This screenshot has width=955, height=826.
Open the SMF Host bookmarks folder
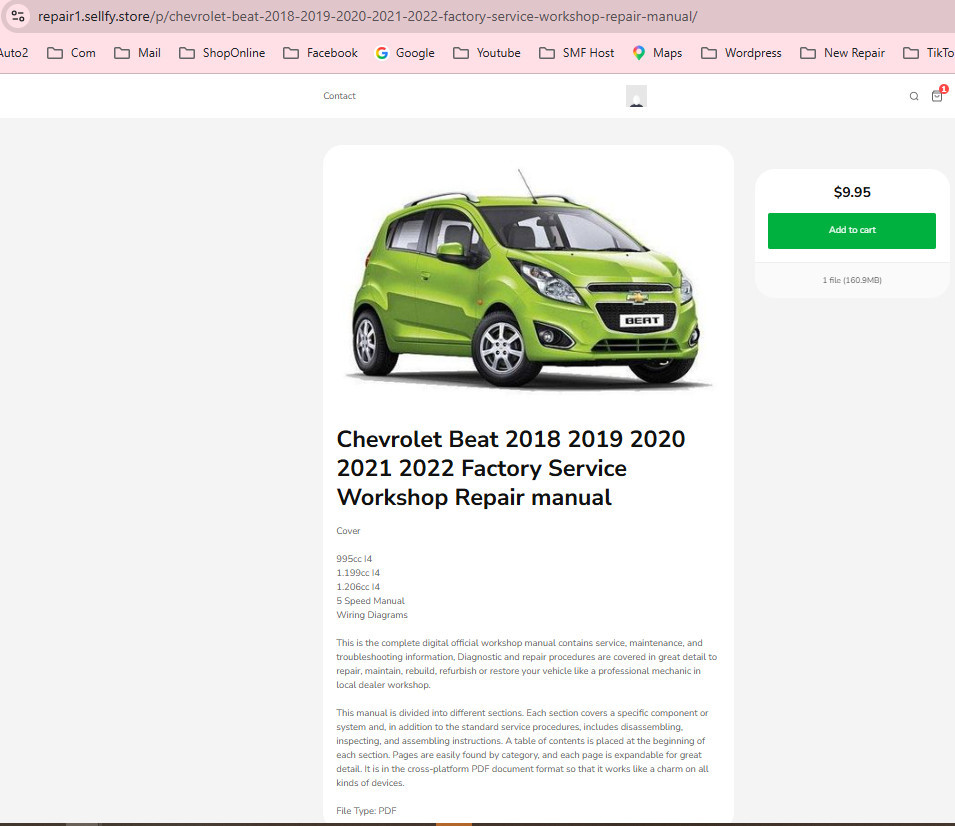(x=577, y=53)
